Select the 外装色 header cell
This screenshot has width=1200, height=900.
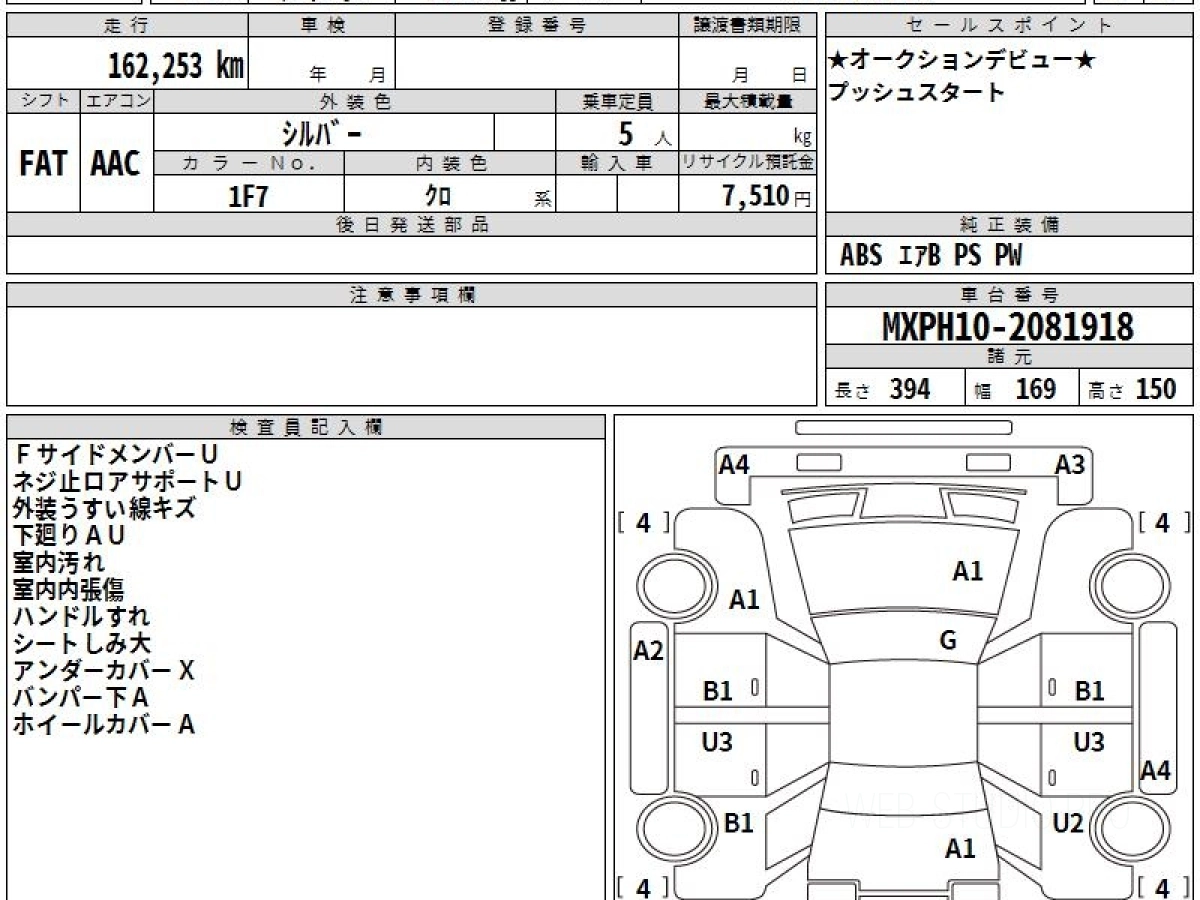pos(355,101)
